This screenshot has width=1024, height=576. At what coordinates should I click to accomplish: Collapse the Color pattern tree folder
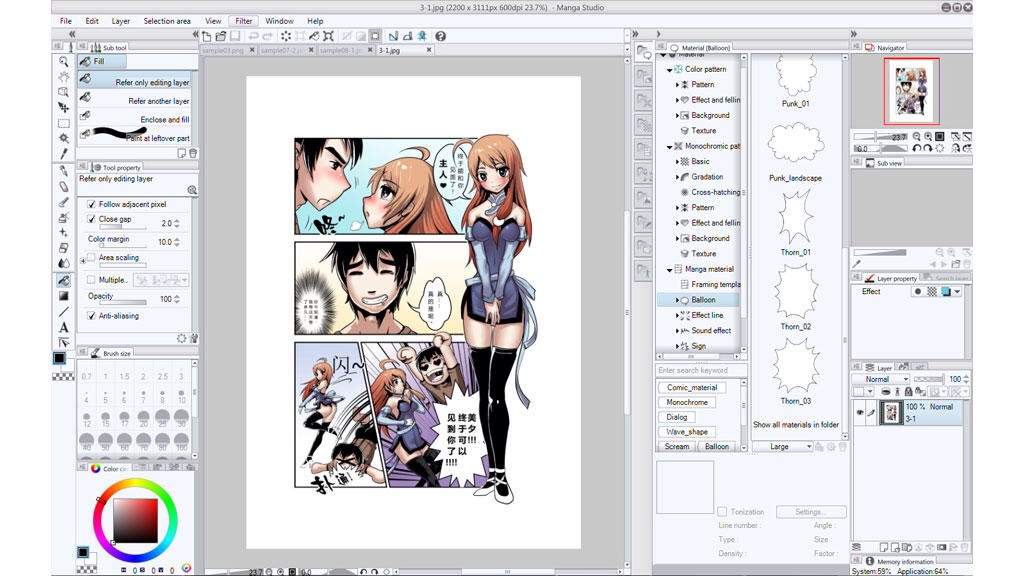[669, 69]
